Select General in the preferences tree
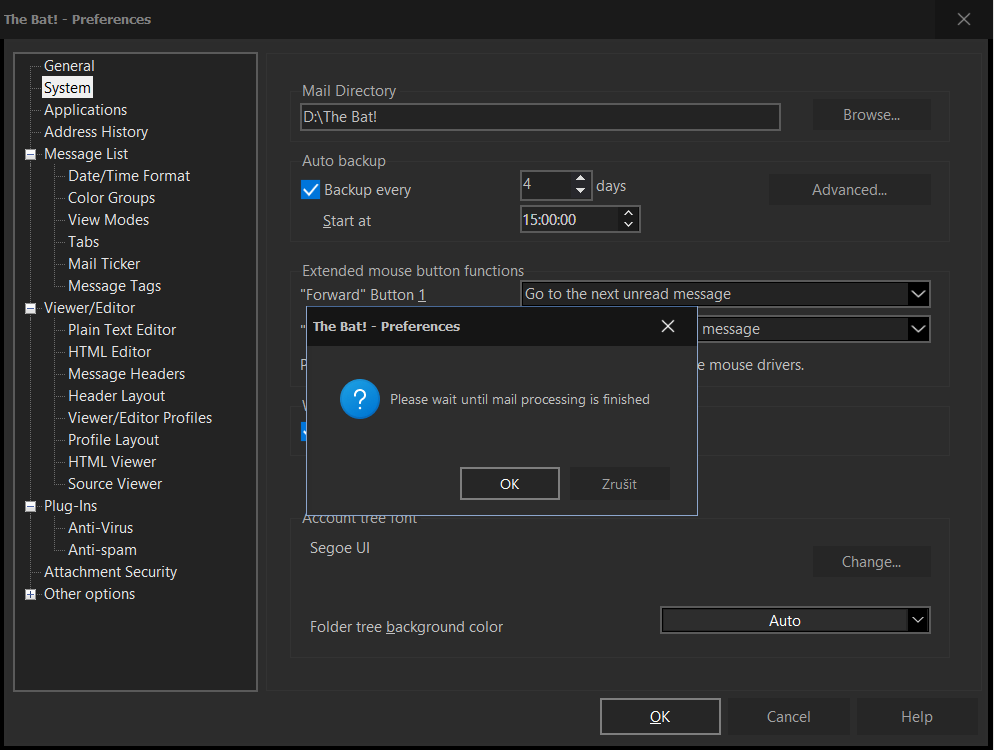Screen dimensions: 994x750 pyautogui.click(x=69, y=66)
